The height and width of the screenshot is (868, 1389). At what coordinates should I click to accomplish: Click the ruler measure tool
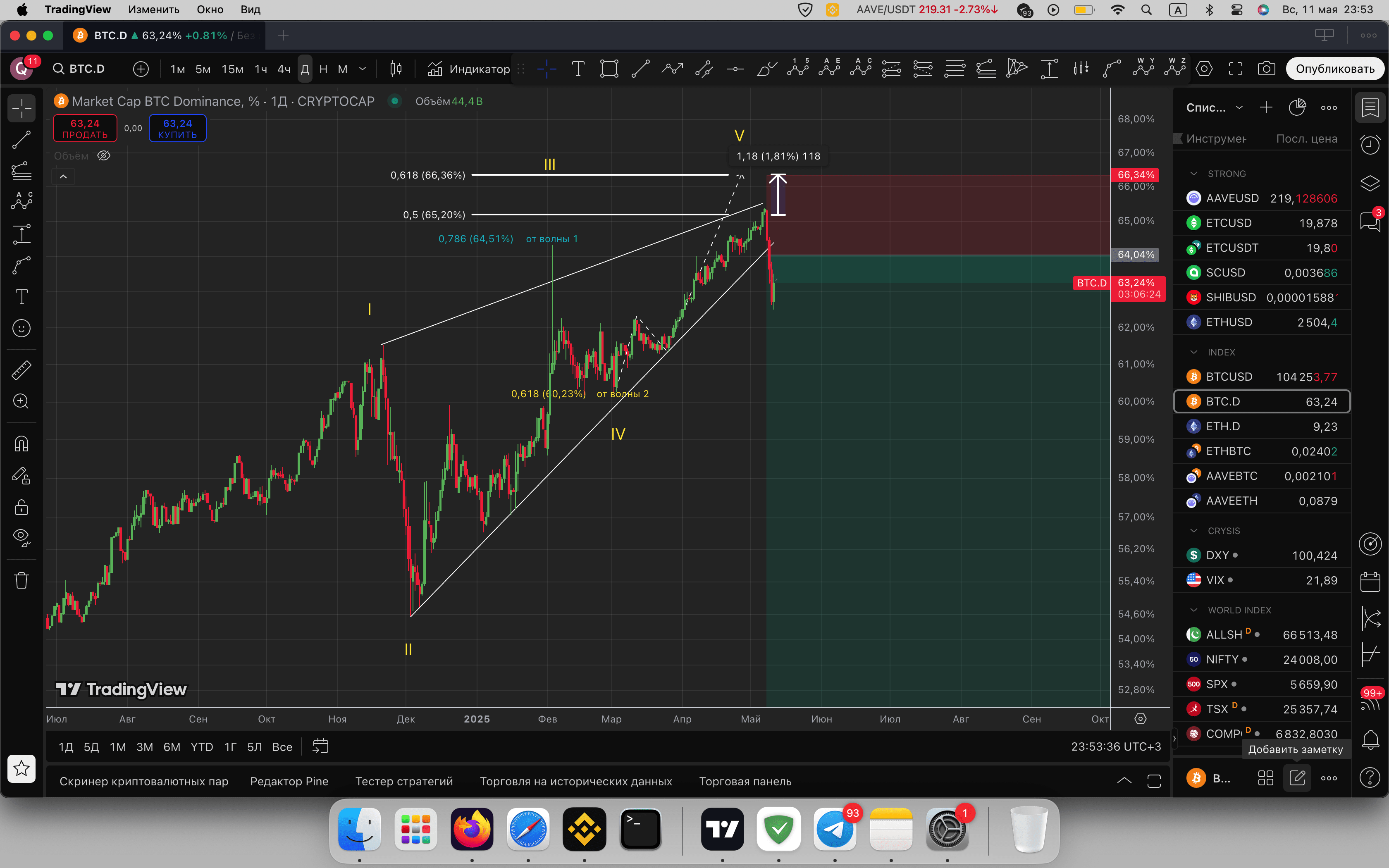[x=21, y=370]
